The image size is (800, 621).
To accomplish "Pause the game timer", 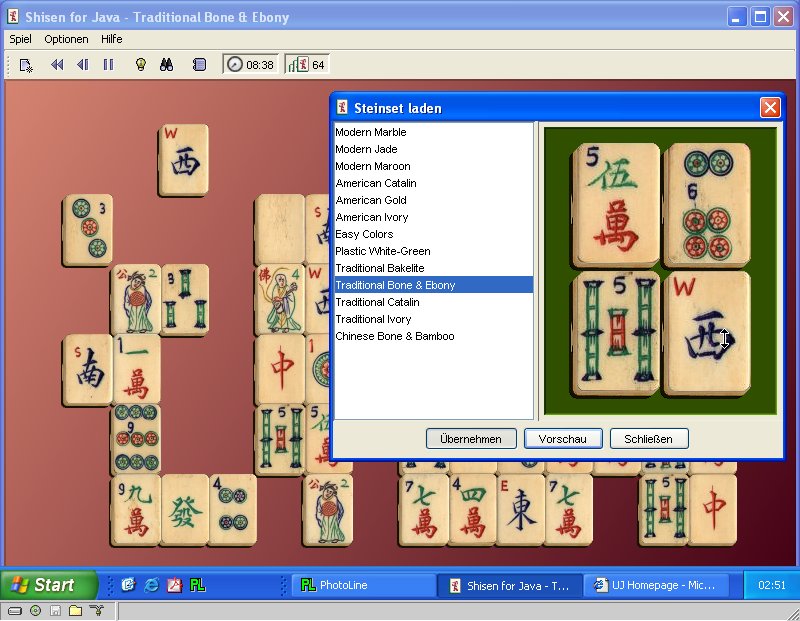I will click(108, 65).
